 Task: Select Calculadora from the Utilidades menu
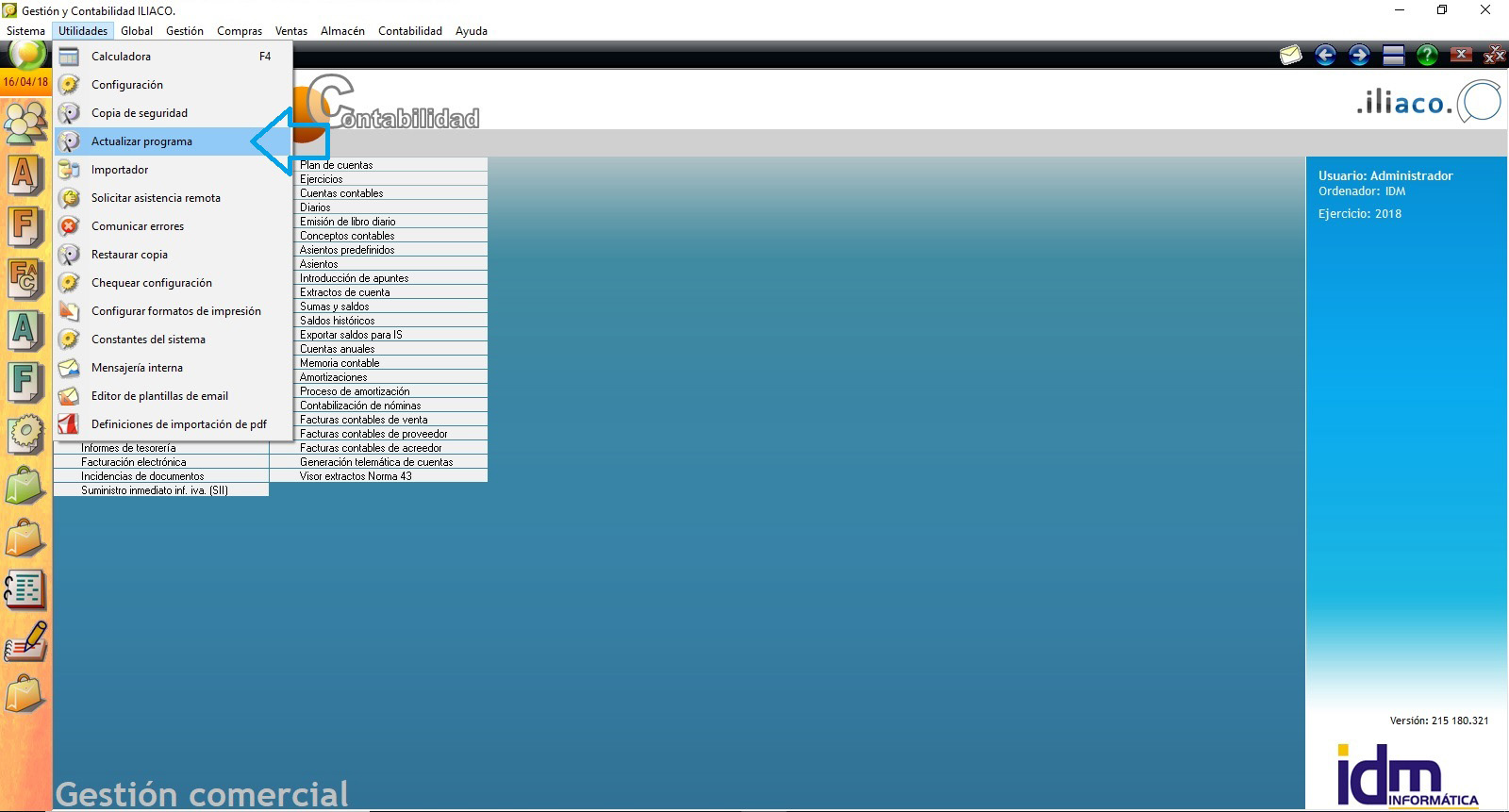point(174,57)
